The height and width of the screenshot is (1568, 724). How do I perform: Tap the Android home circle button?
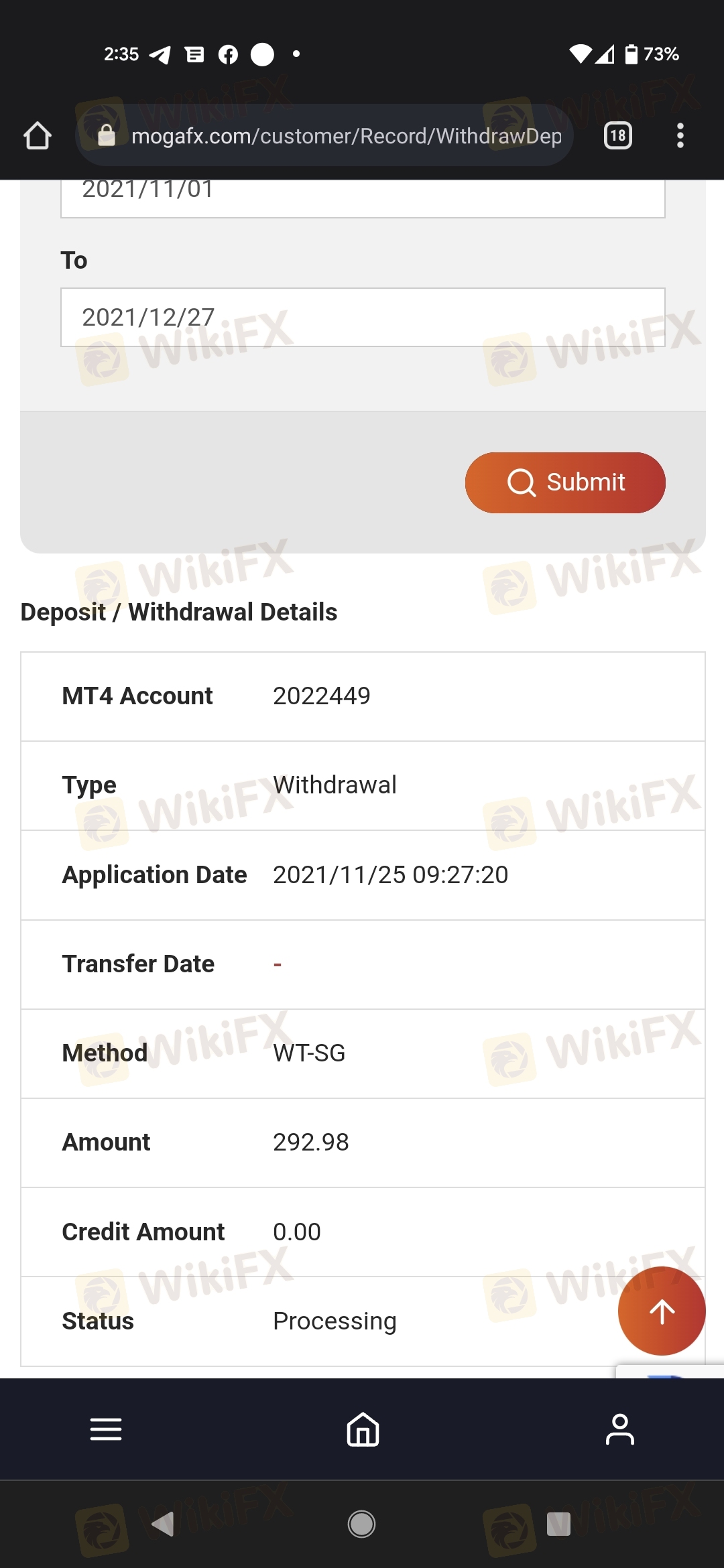point(361,1524)
